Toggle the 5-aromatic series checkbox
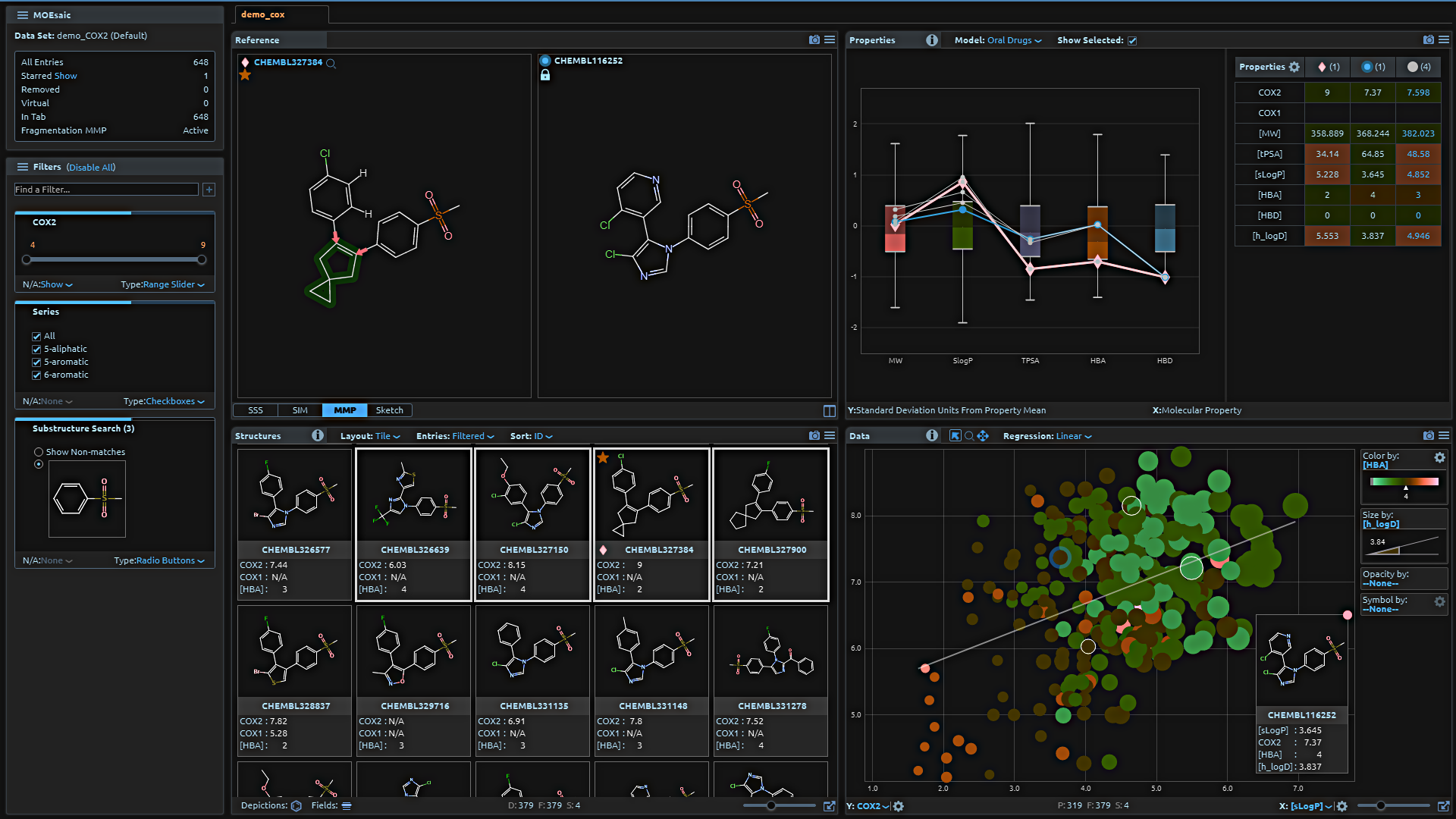The width and height of the screenshot is (1456, 819). point(36,362)
